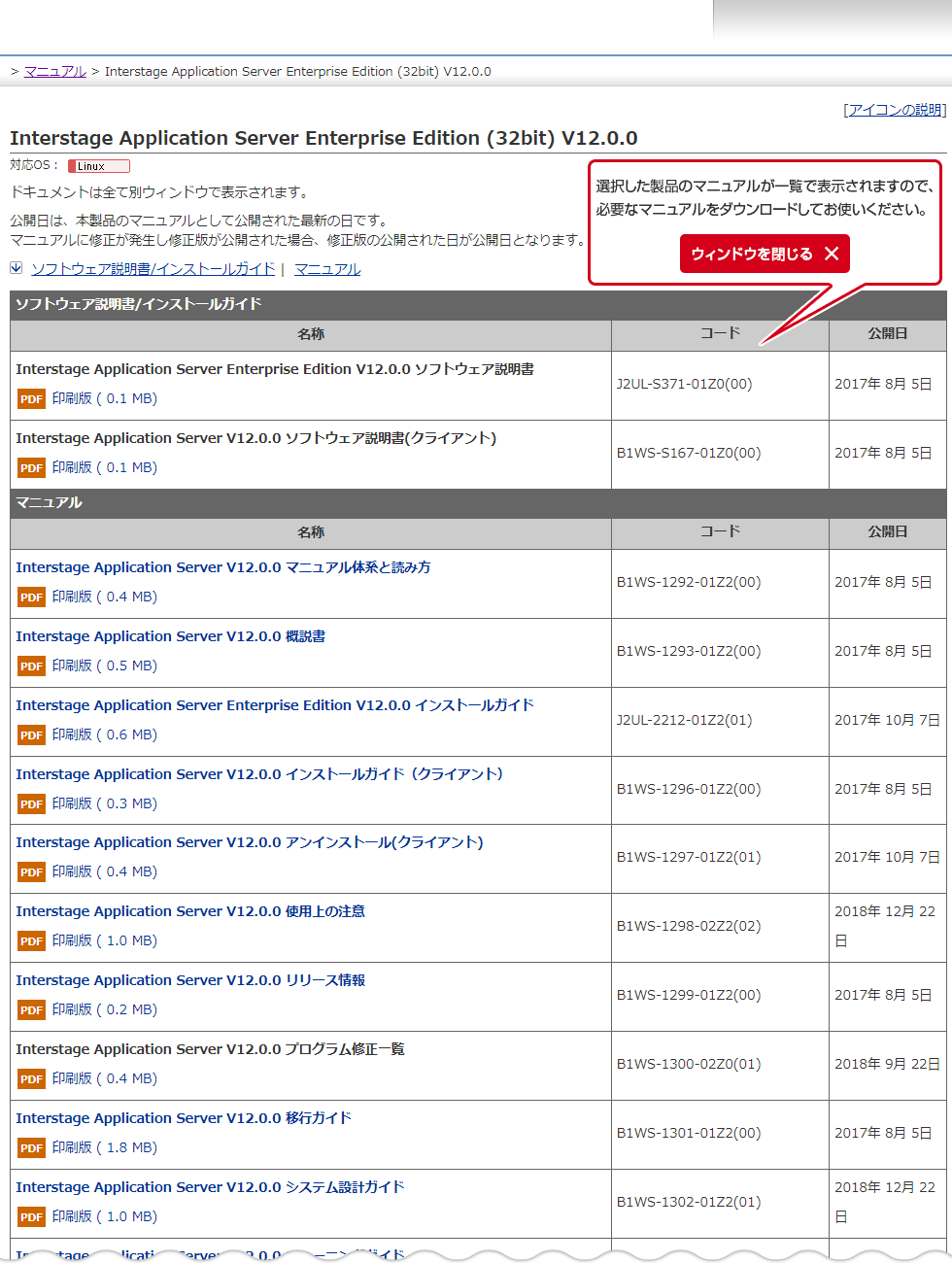Click the PDF icon under 使用上の注意
Screen dimensions: 952x1263
click(31, 941)
